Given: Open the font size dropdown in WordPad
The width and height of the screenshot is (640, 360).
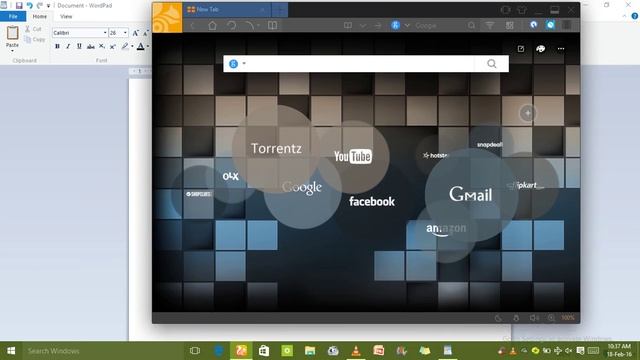Looking at the screenshot, I should click(125, 33).
